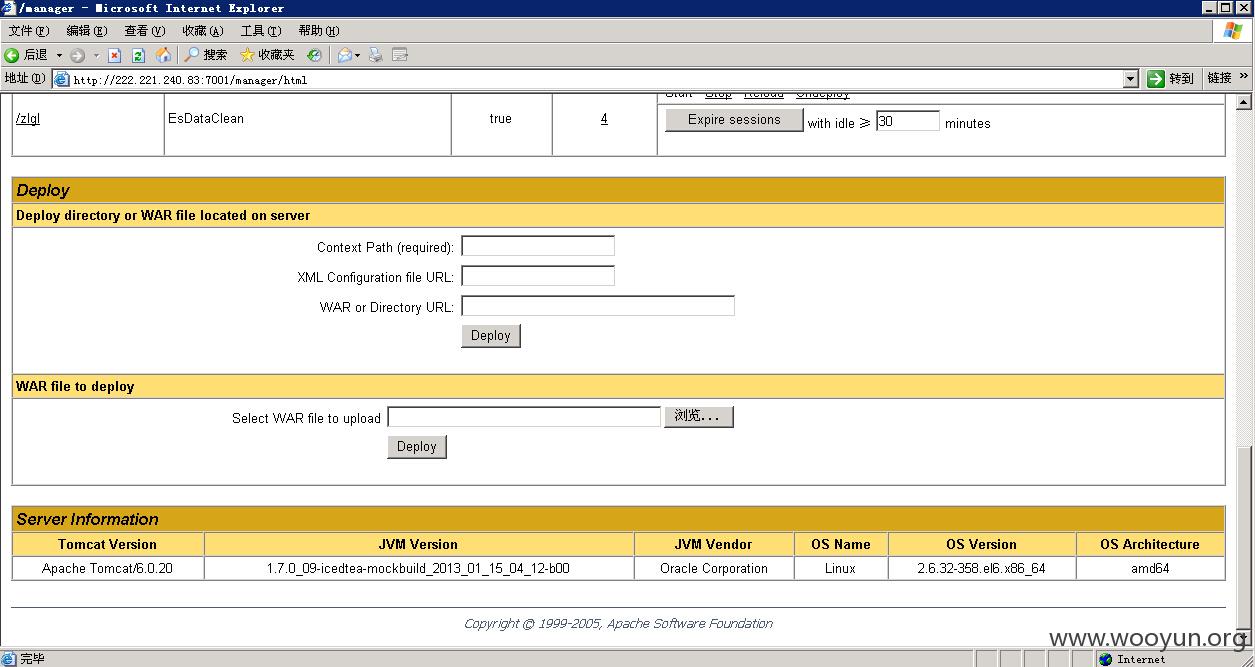The height and width of the screenshot is (667, 1255).
Task: Click the Select WAR file to upload field
Action: click(x=524, y=417)
